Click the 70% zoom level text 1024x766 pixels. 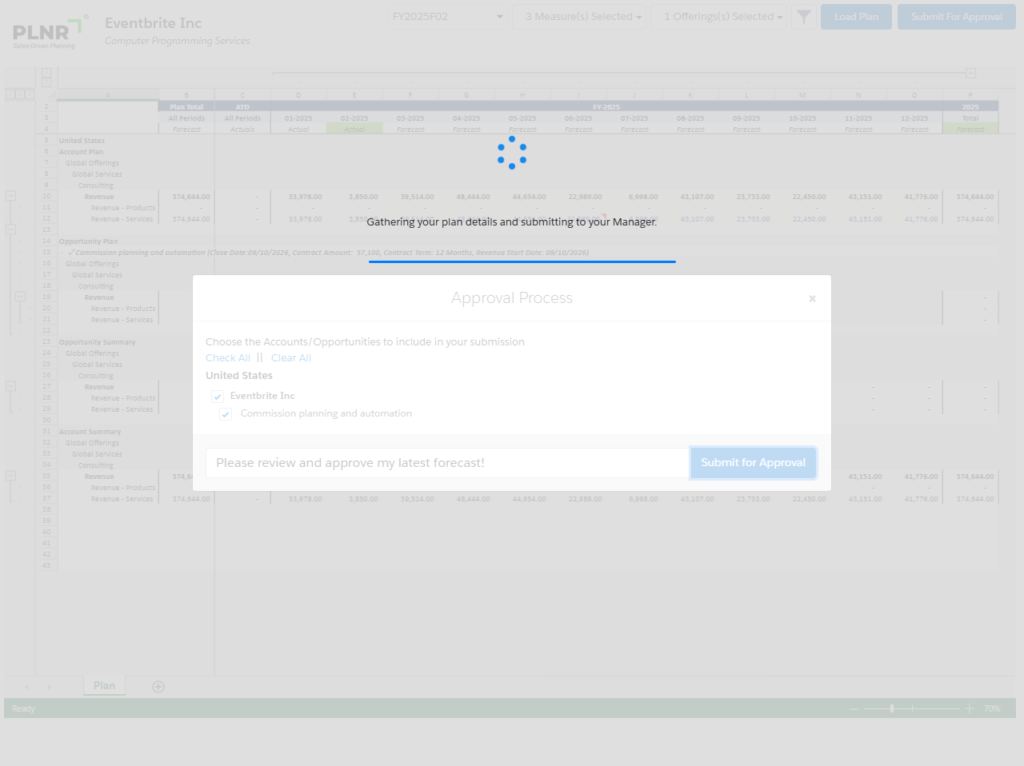pos(992,709)
